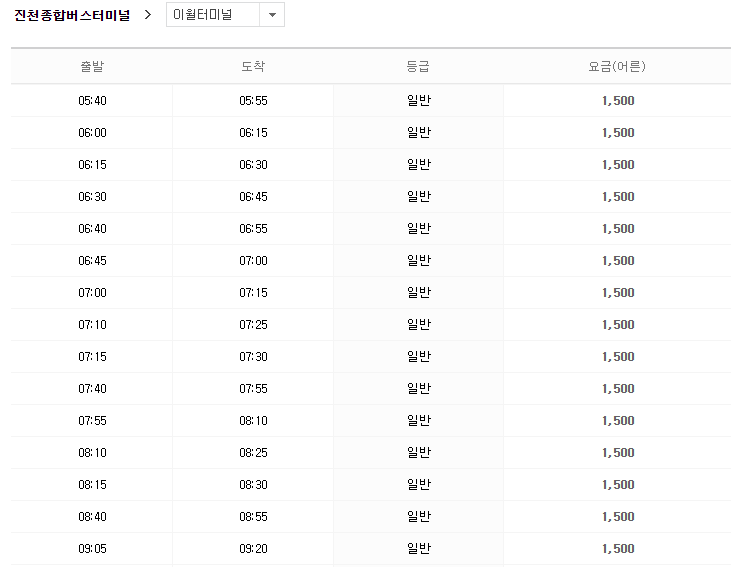Screen dimensions: 735x567
Task: Click the 06:30 arrival time cell
Action: (253, 165)
